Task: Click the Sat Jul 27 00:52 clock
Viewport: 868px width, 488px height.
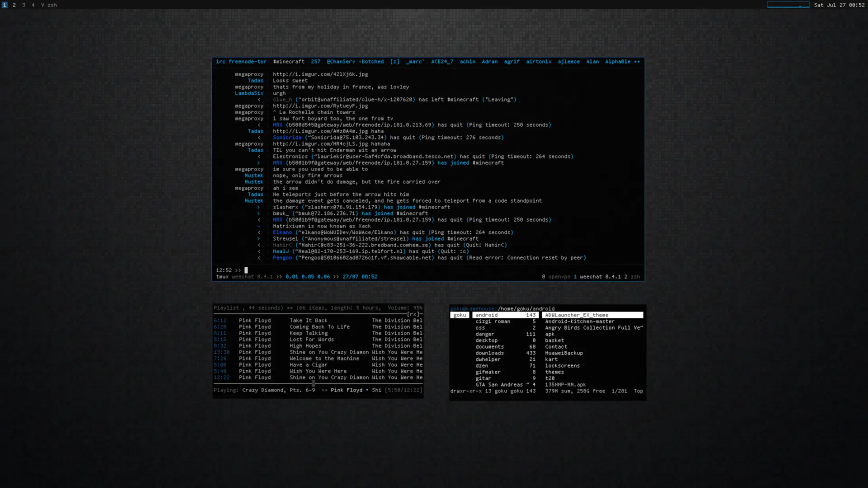Action: (839, 4)
